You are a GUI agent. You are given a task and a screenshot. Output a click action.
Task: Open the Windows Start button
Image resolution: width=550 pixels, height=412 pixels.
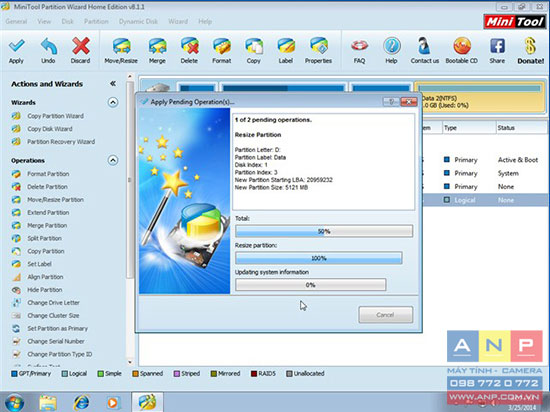click(14, 402)
